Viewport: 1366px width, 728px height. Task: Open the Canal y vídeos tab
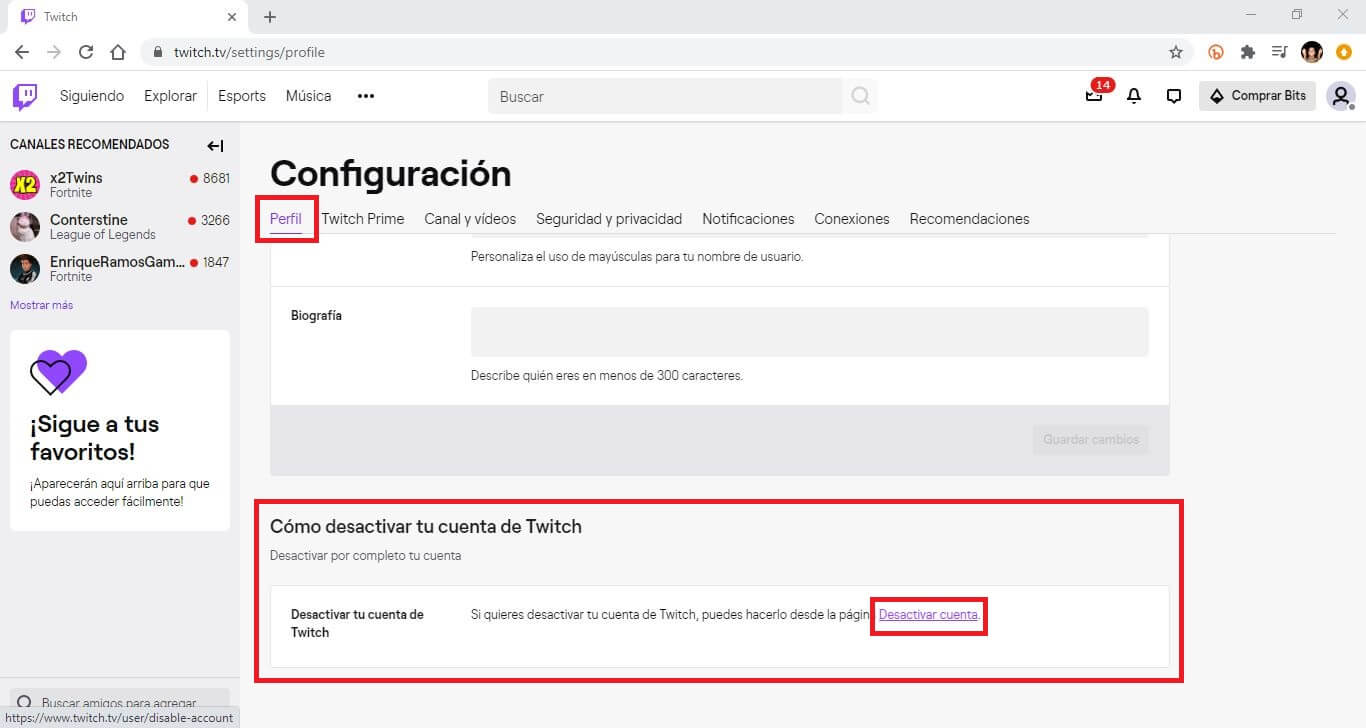pos(470,219)
